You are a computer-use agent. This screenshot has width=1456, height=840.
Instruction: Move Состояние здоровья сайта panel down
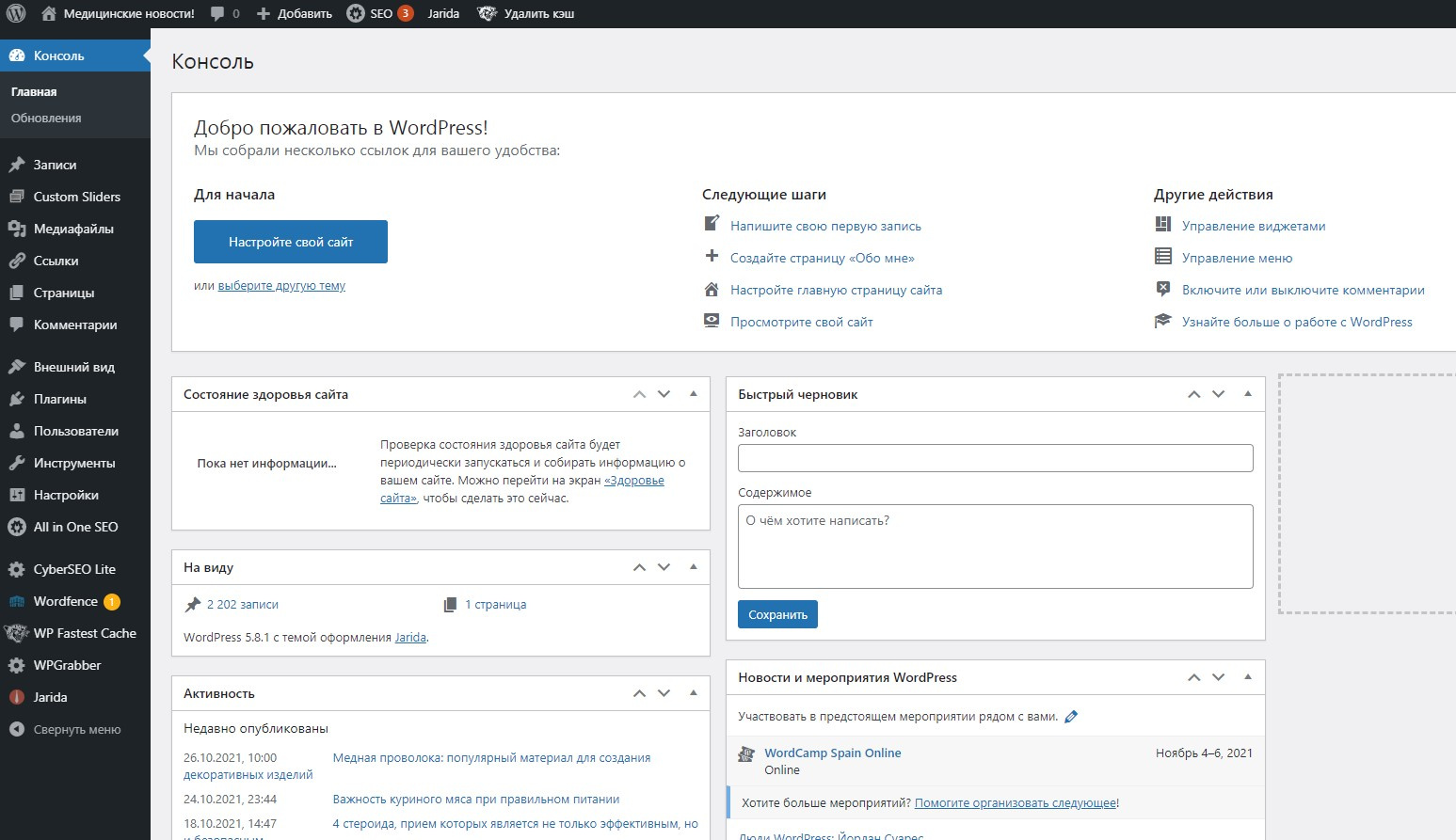(x=664, y=394)
